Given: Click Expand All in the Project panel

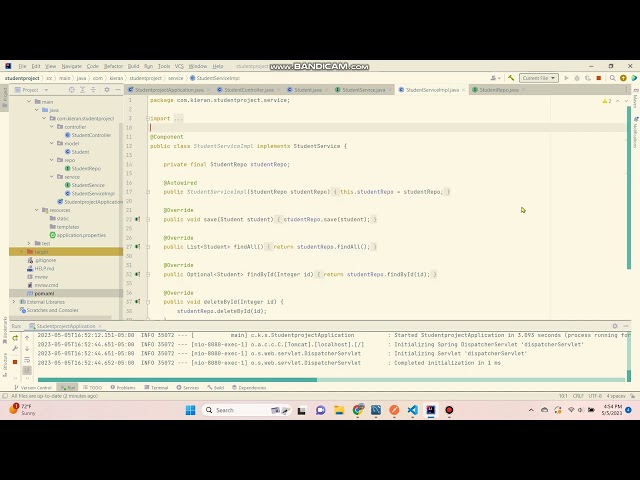Looking at the screenshot, I should tap(82, 90).
